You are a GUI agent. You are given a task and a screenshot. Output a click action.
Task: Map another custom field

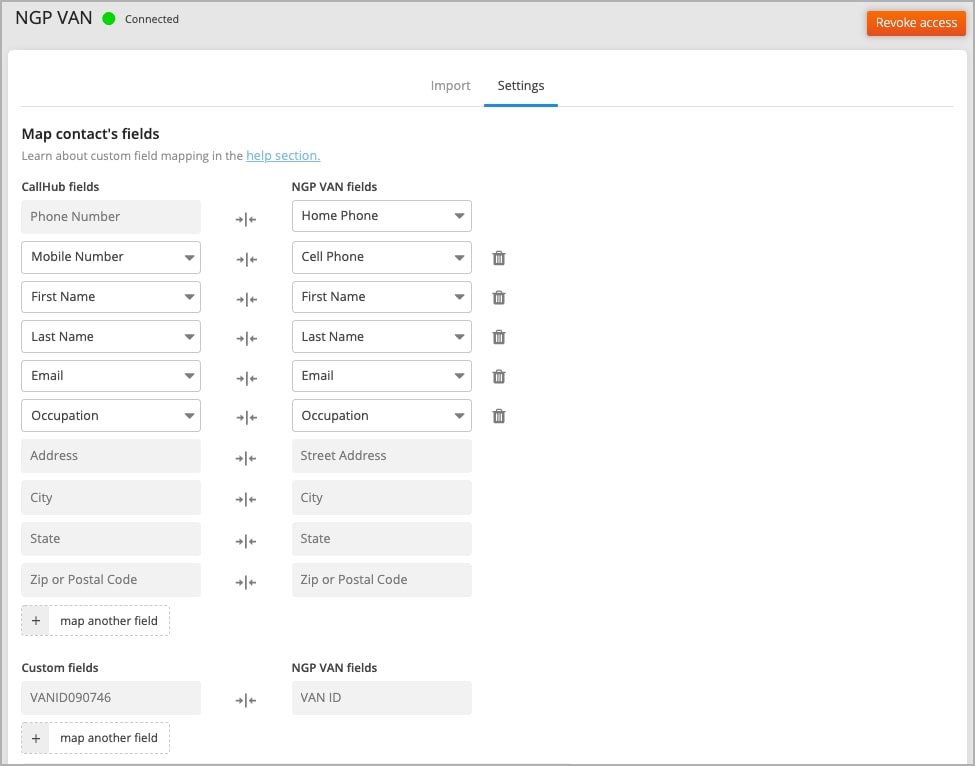coord(95,738)
